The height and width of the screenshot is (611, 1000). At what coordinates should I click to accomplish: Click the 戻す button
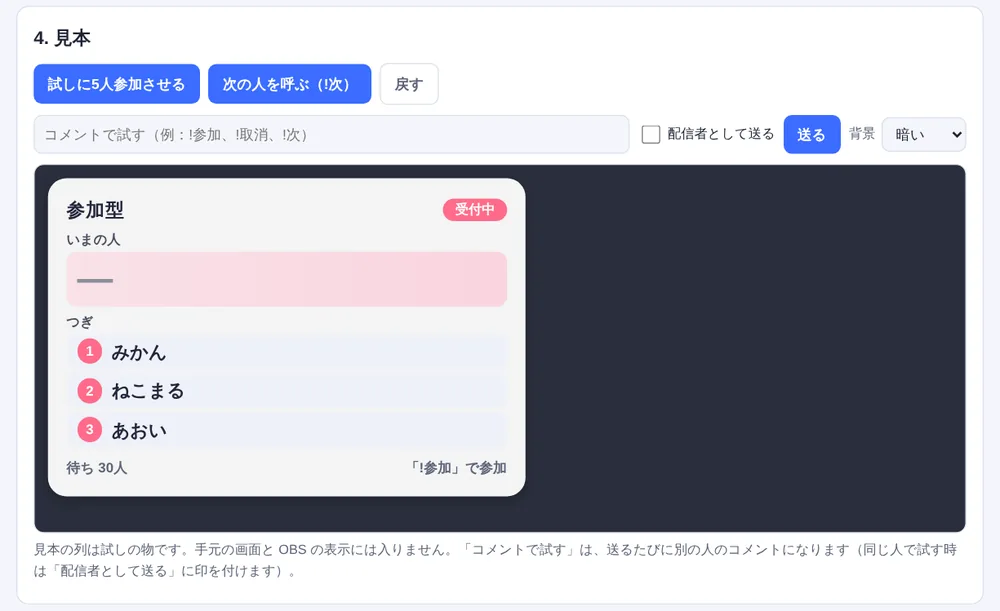[409, 84]
